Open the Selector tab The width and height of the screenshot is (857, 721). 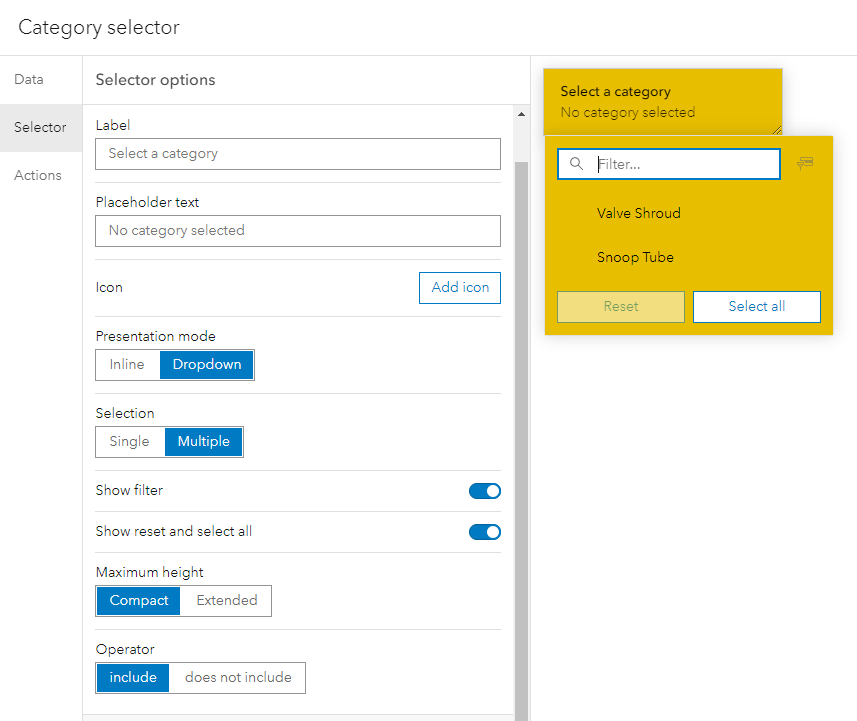pos(41,128)
